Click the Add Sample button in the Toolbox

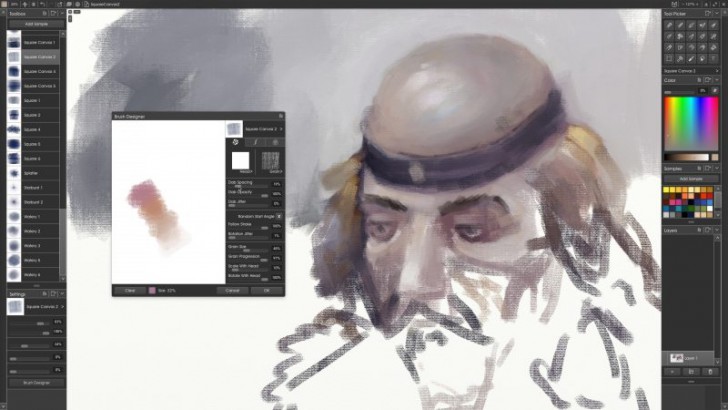click(x=36, y=24)
